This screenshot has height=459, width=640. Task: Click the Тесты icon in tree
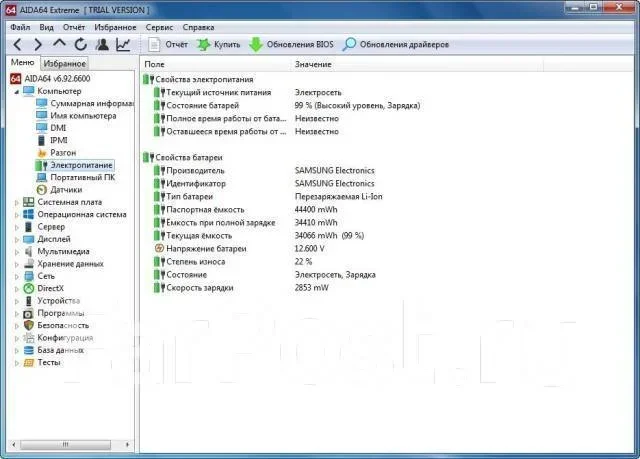tap(29, 362)
